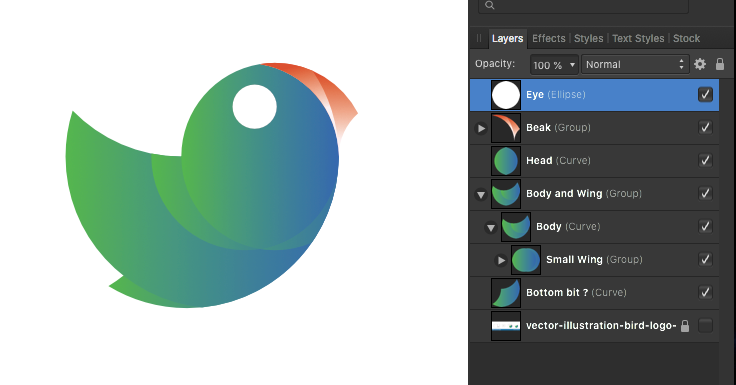Open the Layers panel gear settings

pos(700,64)
